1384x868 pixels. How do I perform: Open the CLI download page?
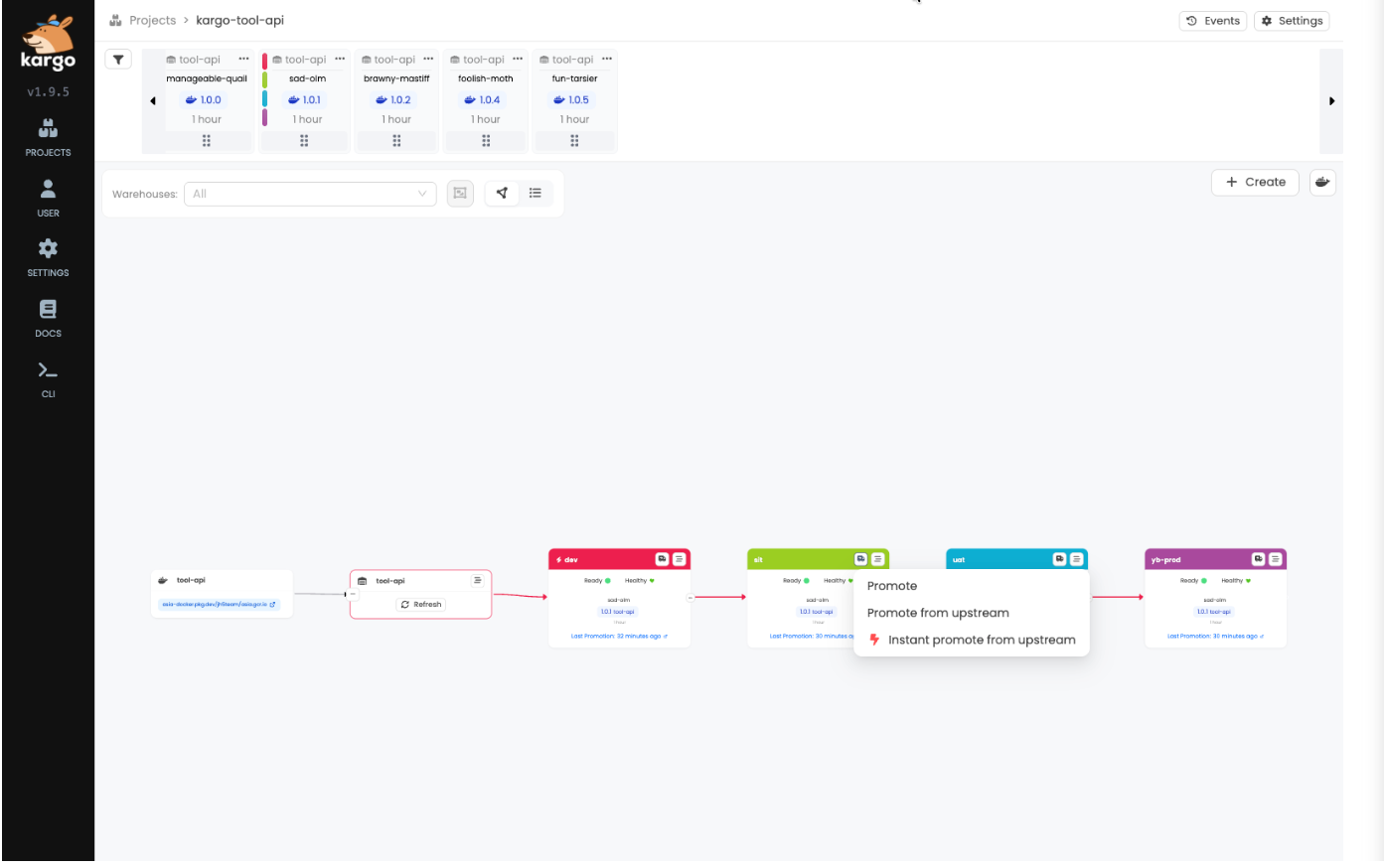coord(48,379)
